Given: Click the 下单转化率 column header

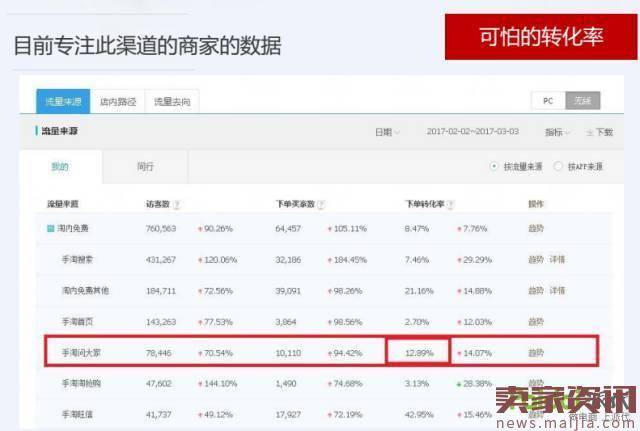Looking at the screenshot, I should pos(424,204).
